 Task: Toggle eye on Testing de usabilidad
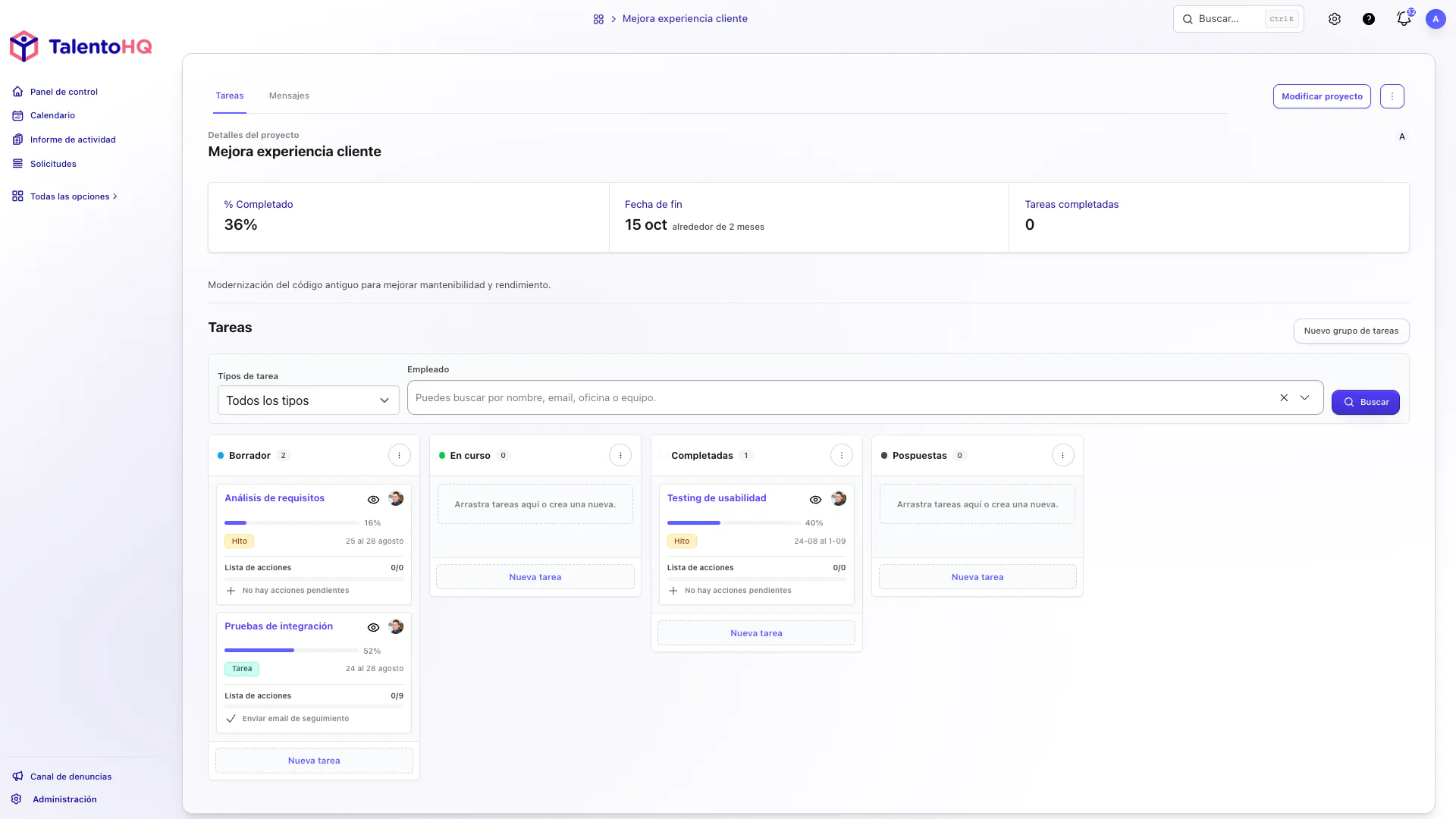(815, 500)
